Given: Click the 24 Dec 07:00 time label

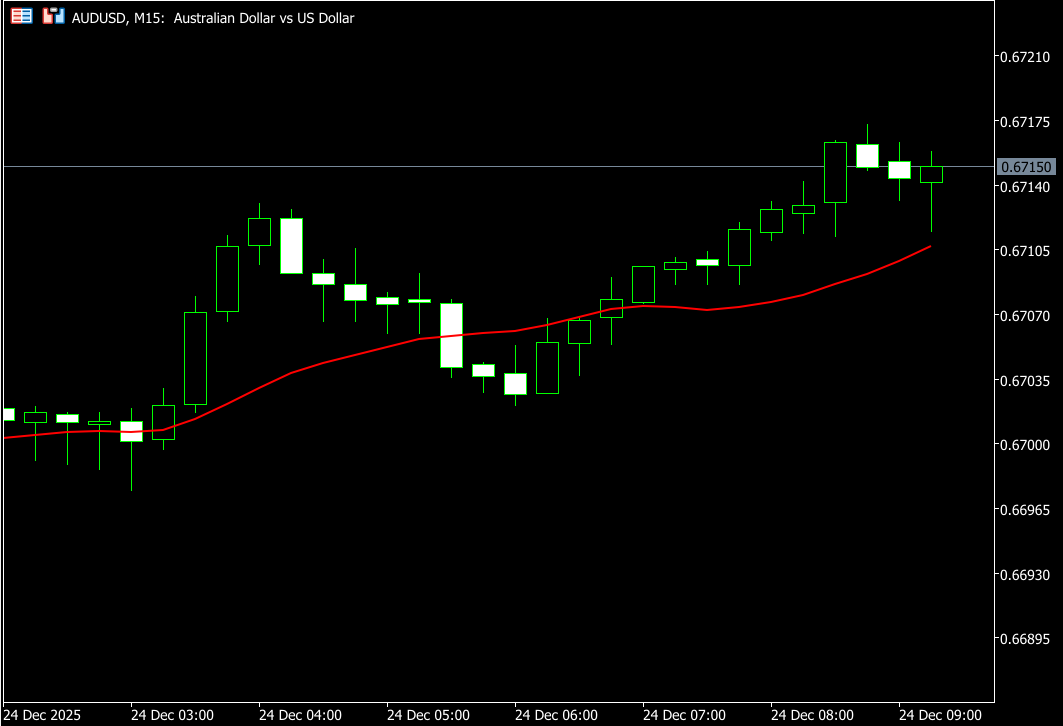Looking at the screenshot, I should pyautogui.click(x=684, y=715).
